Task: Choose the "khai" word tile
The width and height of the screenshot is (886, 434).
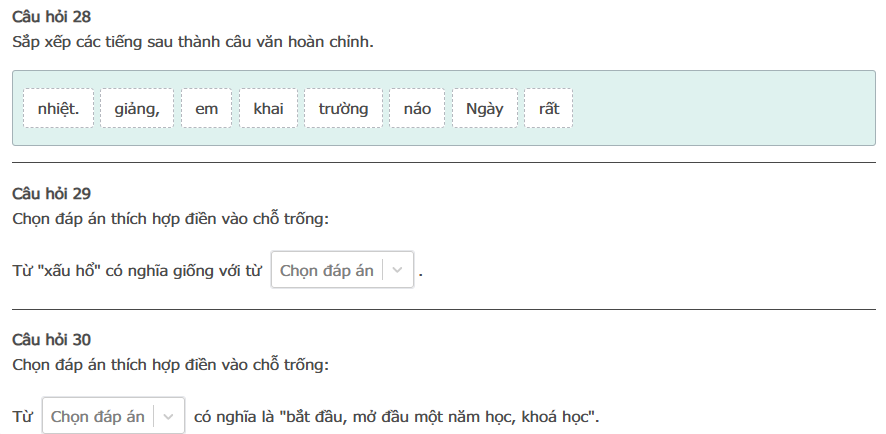Action: [x=268, y=108]
